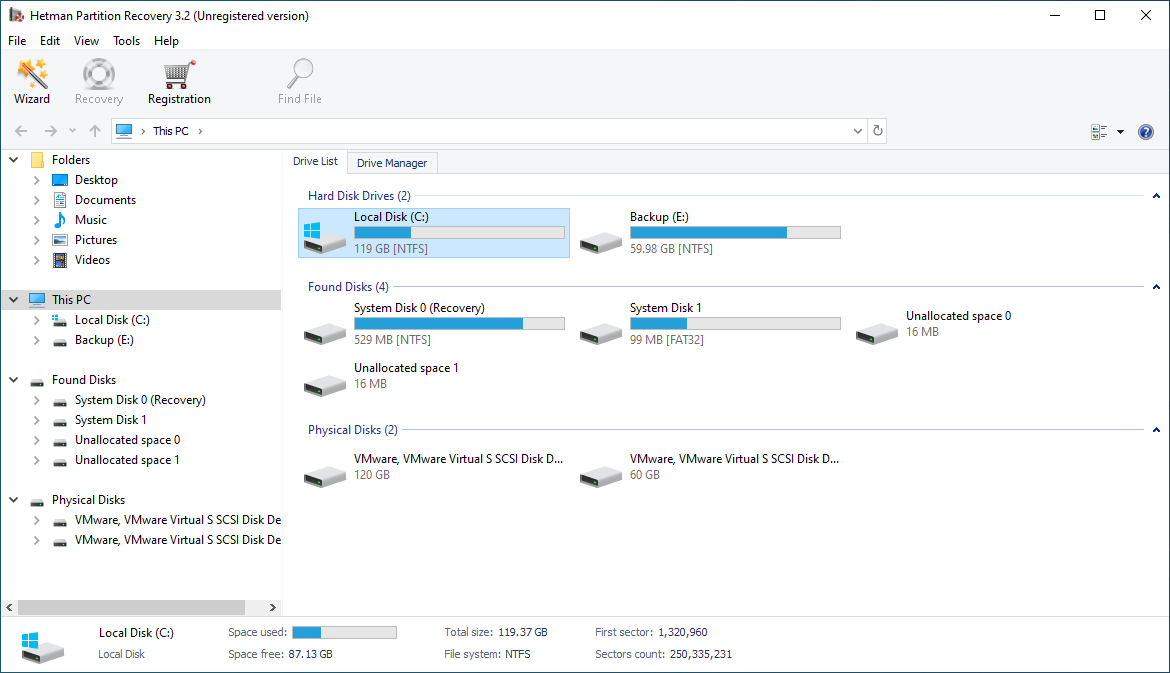Select the 120 GB VMware physical disk icon
The width and height of the screenshot is (1170, 673).
325,475
